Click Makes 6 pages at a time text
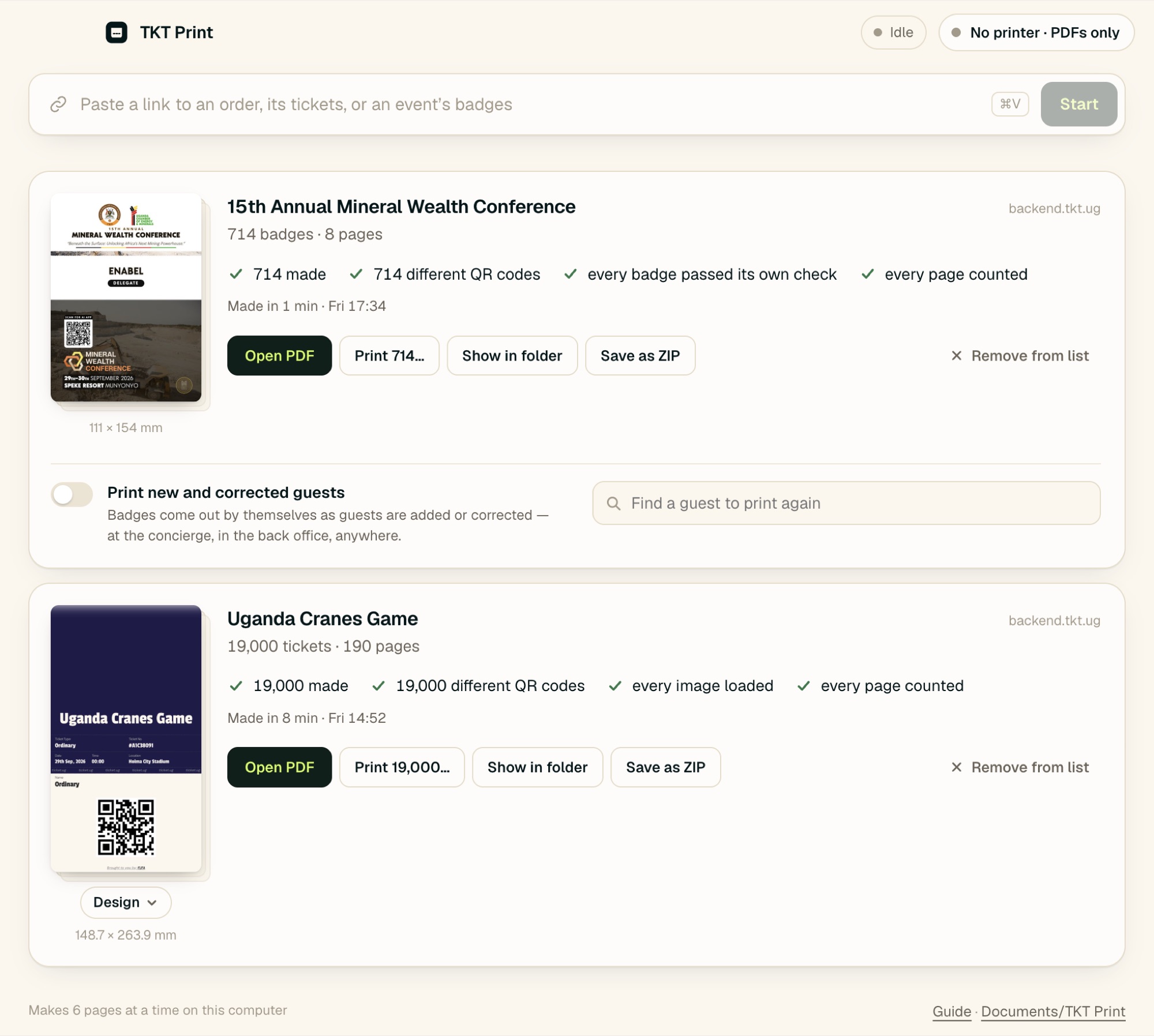Image resolution: width=1154 pixels, height=1036 pixels. (158, 1010)
